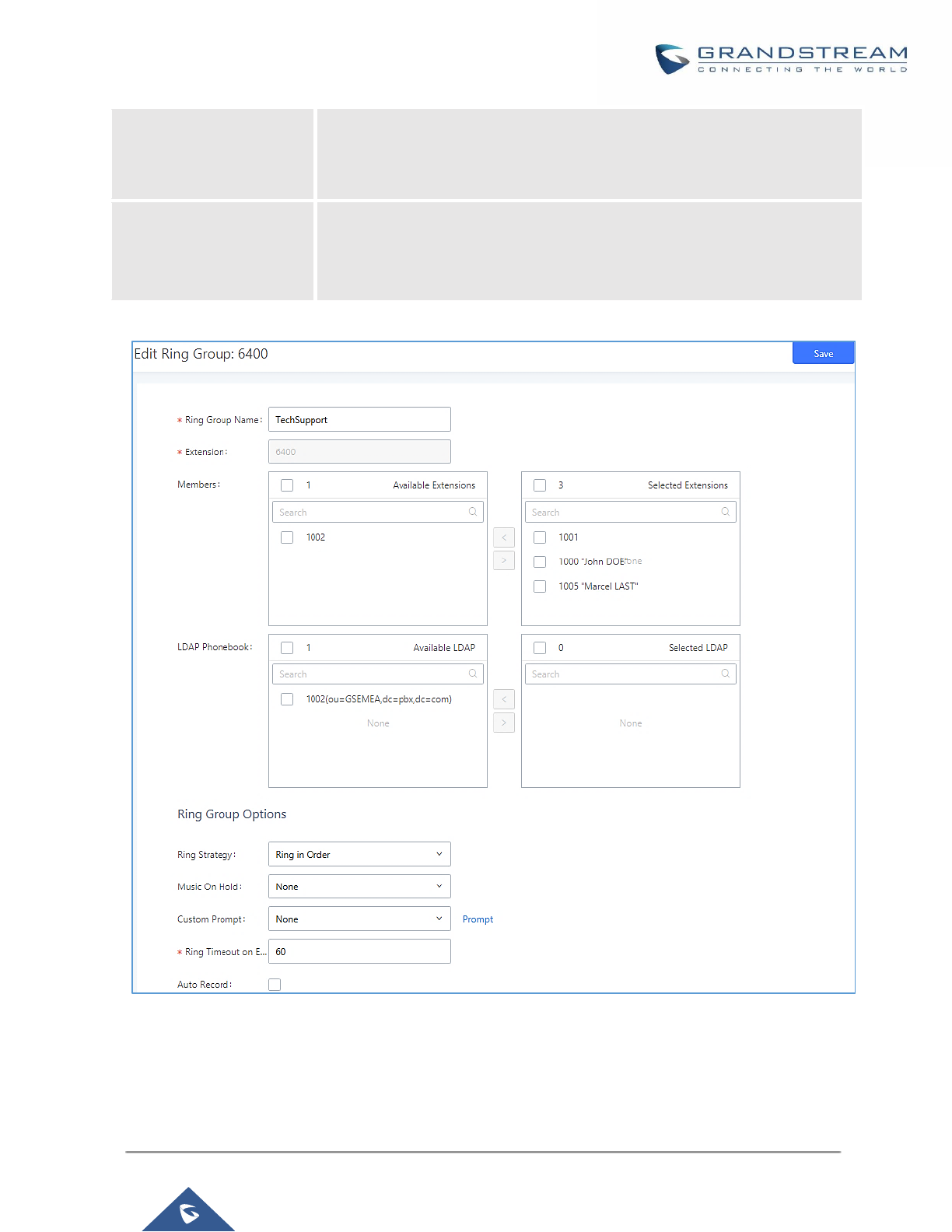Click right arrow between LDAP lists
The image size is (952, 1232).
pyautogui.click(x=504, y=723)
